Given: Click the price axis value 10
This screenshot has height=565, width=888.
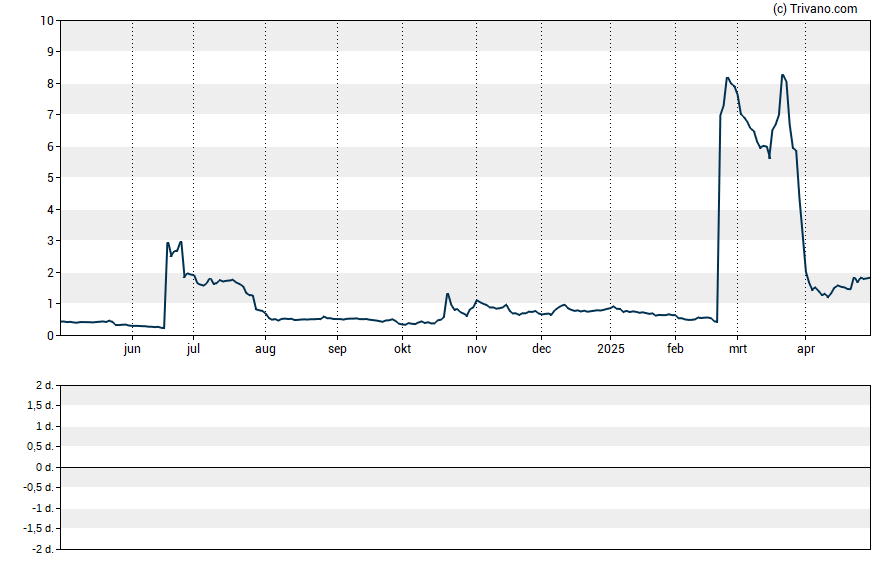Looking at the screenshot, I should pos(47,20).
